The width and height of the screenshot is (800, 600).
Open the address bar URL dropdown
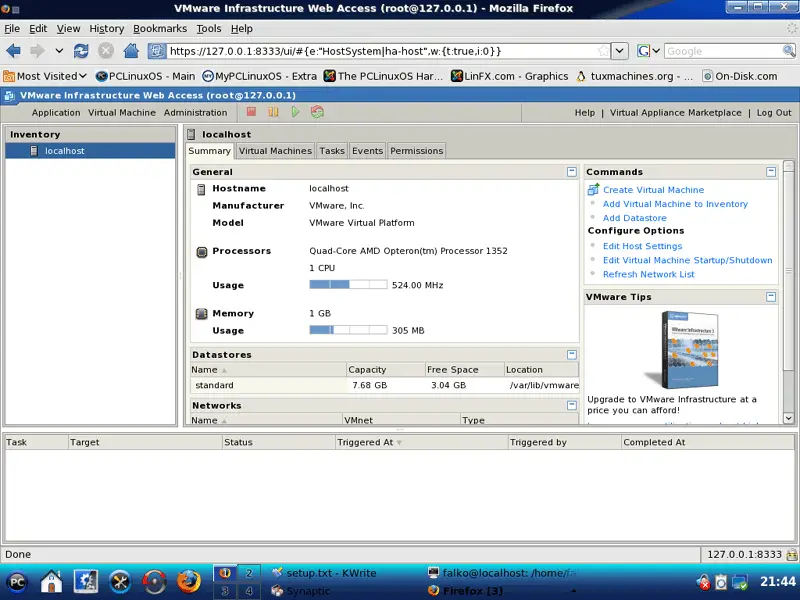(x=619, y=51)
